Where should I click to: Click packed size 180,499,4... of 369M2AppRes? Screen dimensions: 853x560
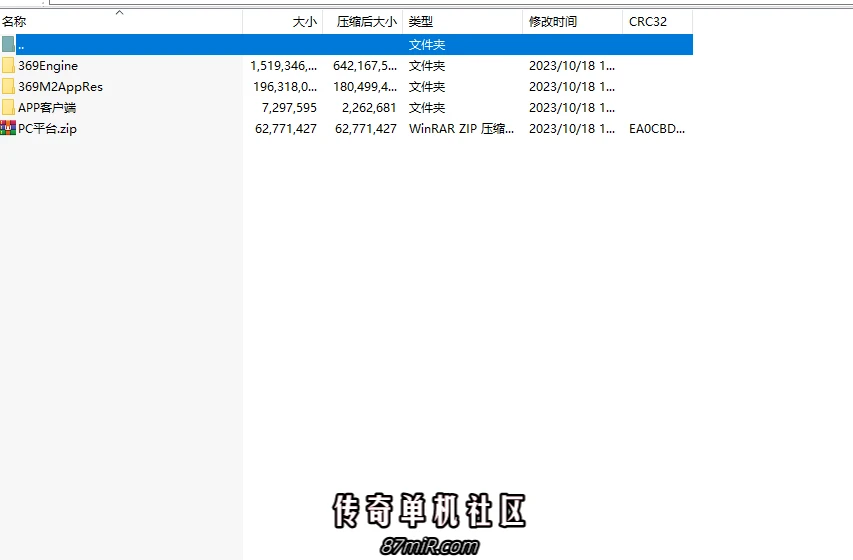pos(365,87)
